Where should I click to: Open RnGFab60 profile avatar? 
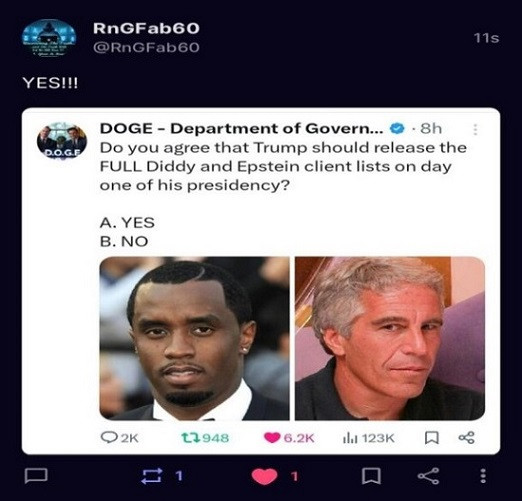click(49, 39)
